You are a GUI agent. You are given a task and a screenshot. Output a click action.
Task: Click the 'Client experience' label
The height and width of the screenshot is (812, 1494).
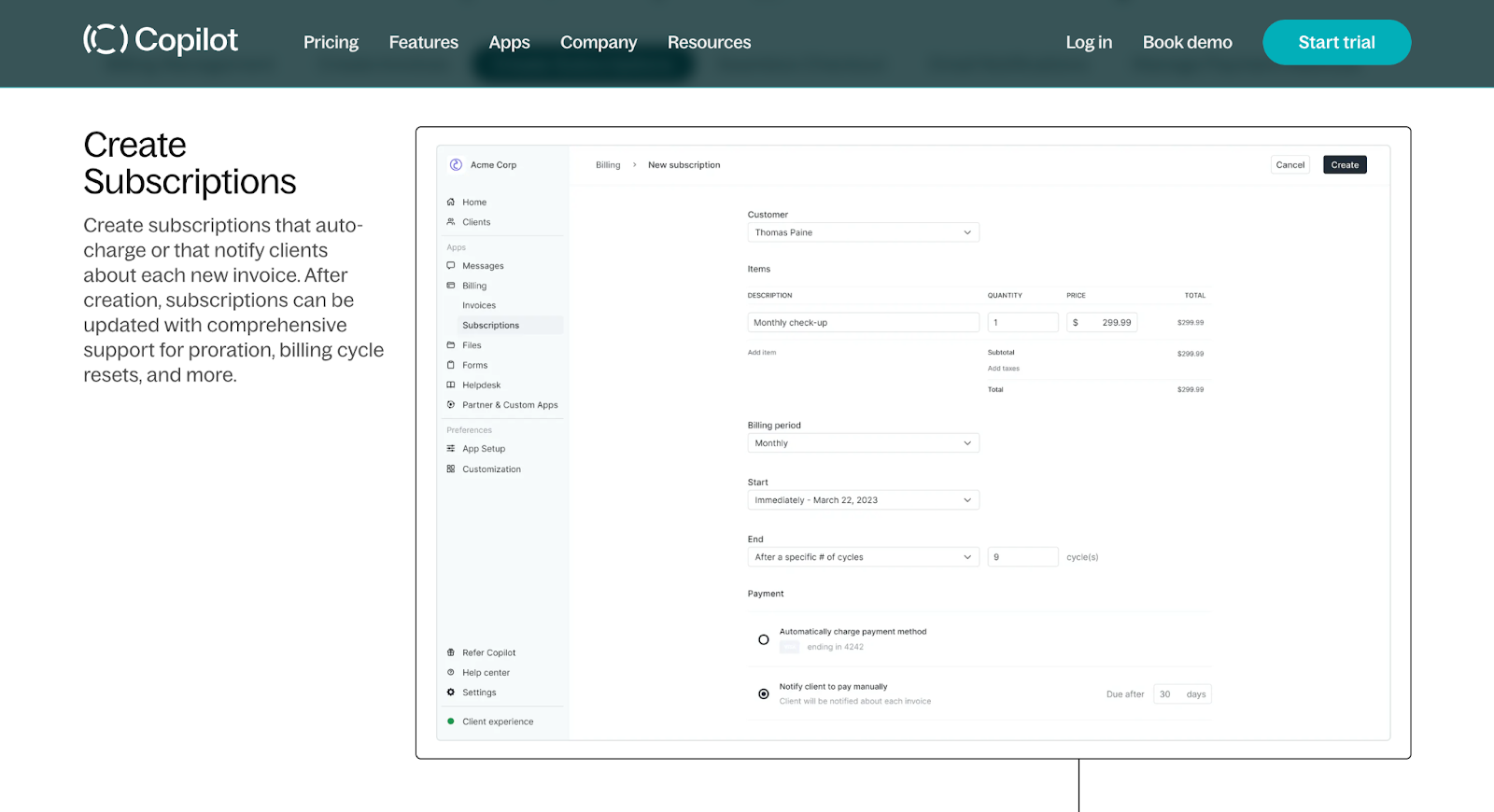coord(498,721)
